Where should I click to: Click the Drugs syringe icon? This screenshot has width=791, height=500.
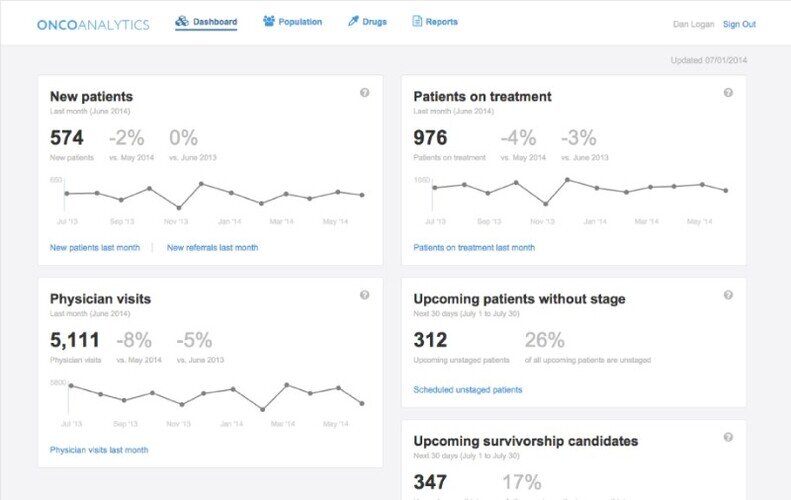[353, 21]
